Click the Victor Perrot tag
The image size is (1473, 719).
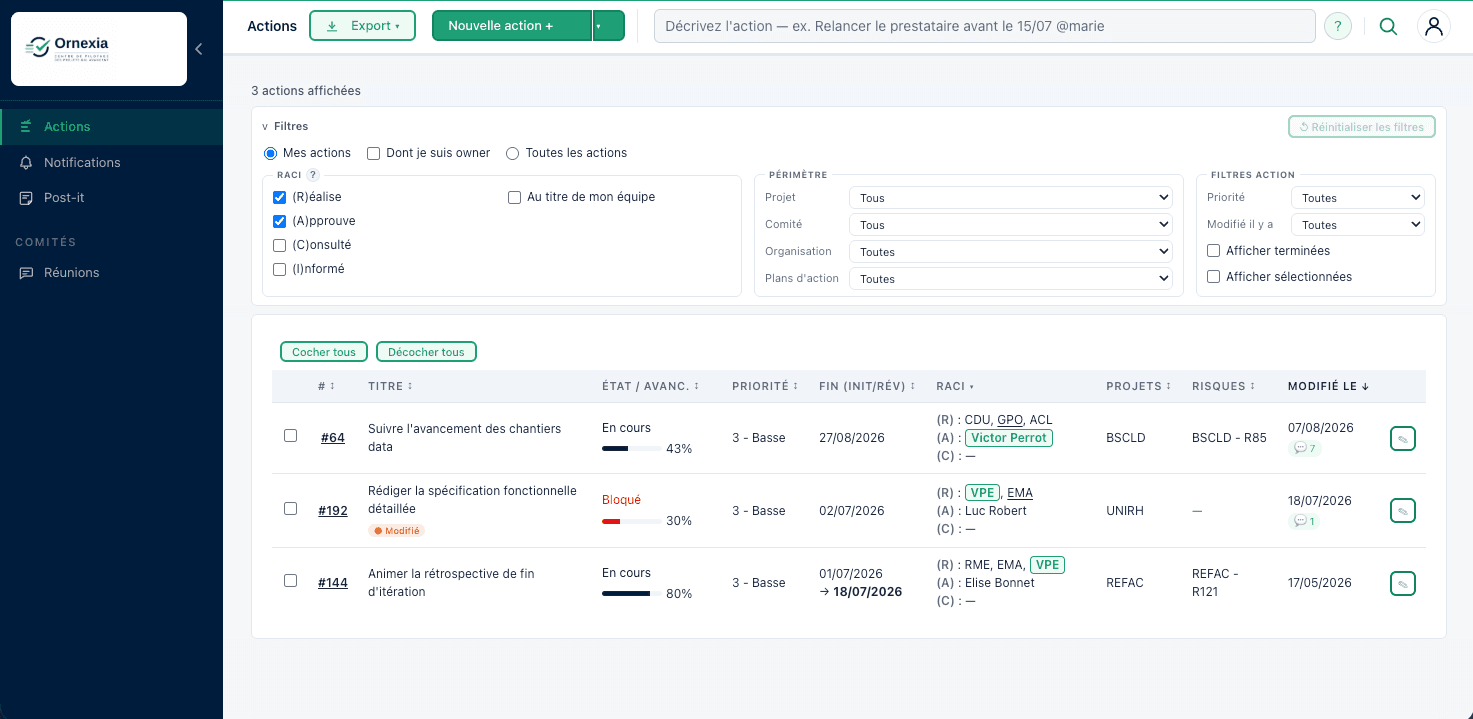pos(1009,438)
